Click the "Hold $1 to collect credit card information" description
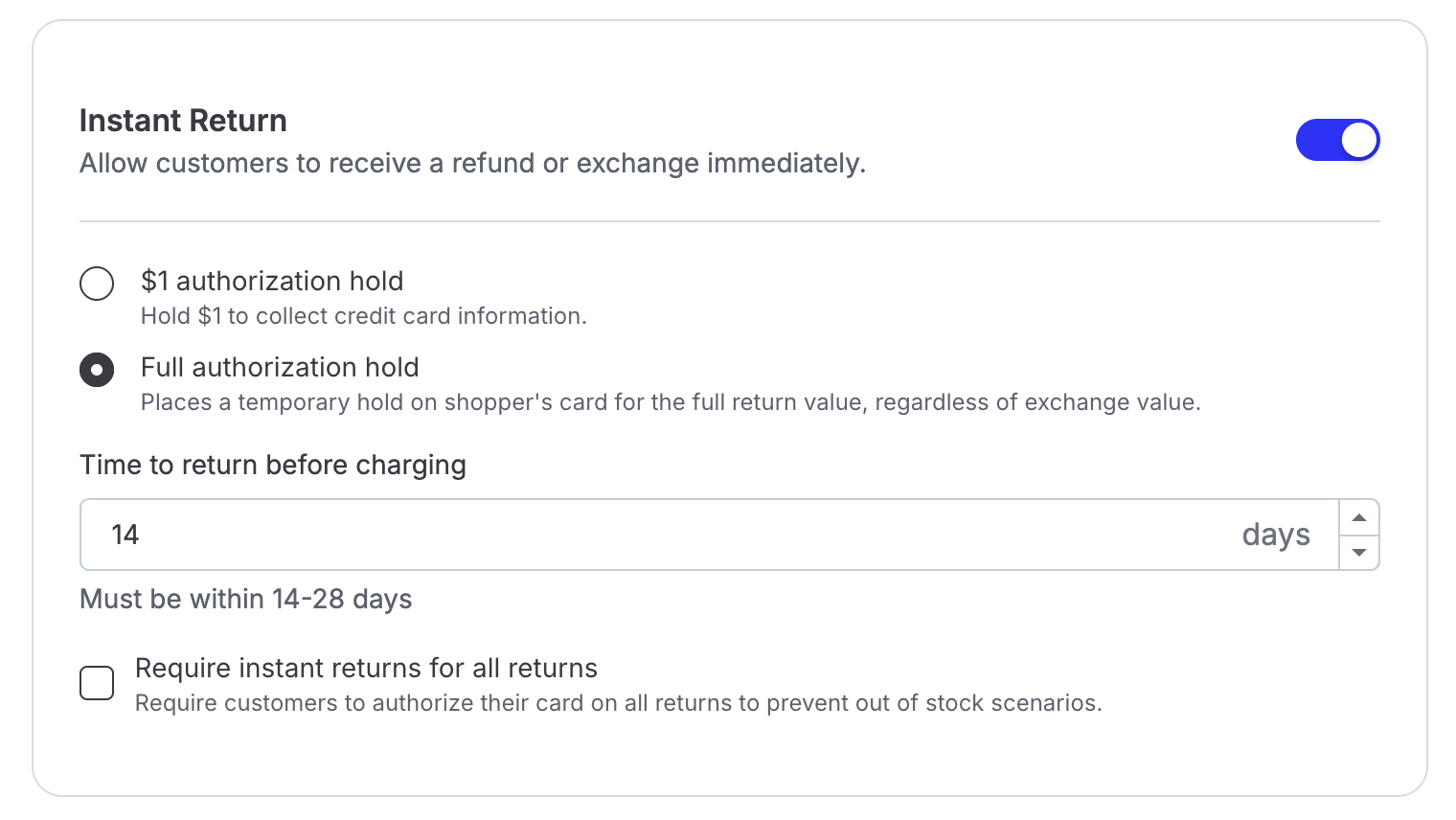The height and width of the screenshot is (820, 1456). point(363,316)
